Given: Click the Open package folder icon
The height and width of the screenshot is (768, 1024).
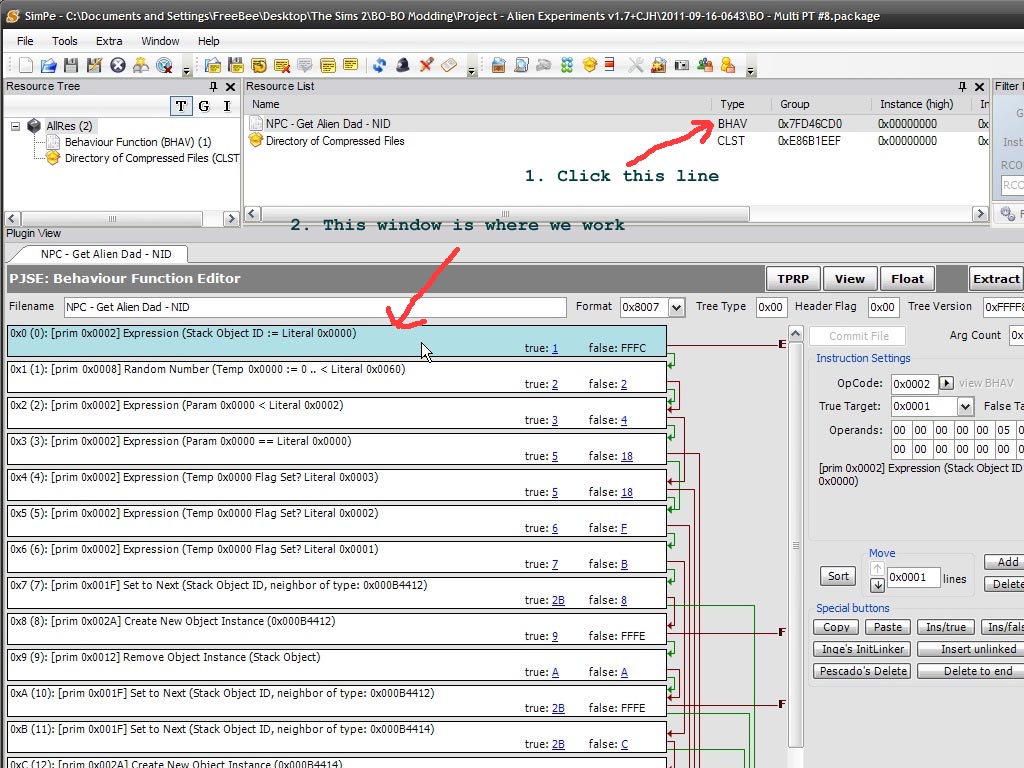Looking at the screenshot, I should coord(48,66).
